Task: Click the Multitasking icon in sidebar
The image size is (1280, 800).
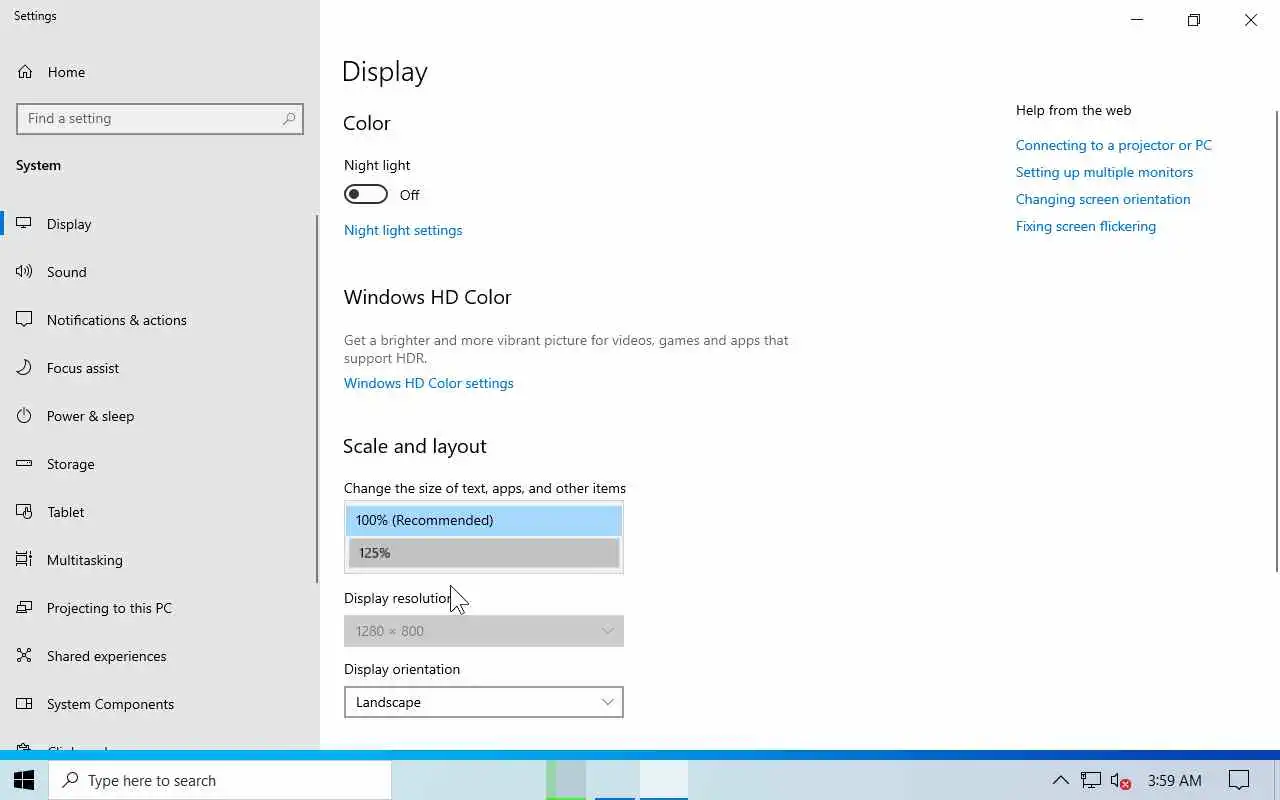Action: point(25,560)
